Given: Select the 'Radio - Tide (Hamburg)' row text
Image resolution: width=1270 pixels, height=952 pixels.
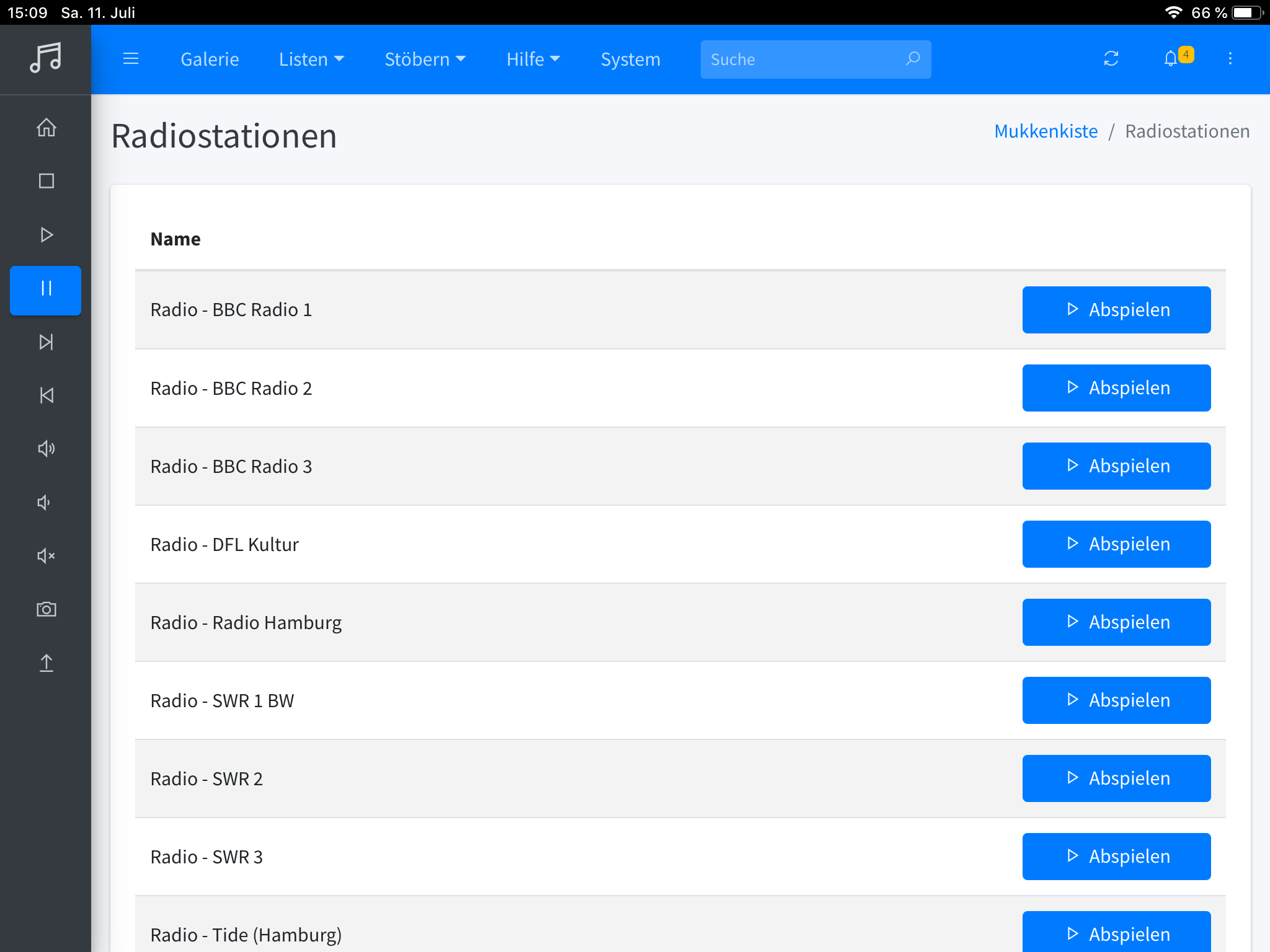Looking at the screenshot, I should click(x=246, y=935).
